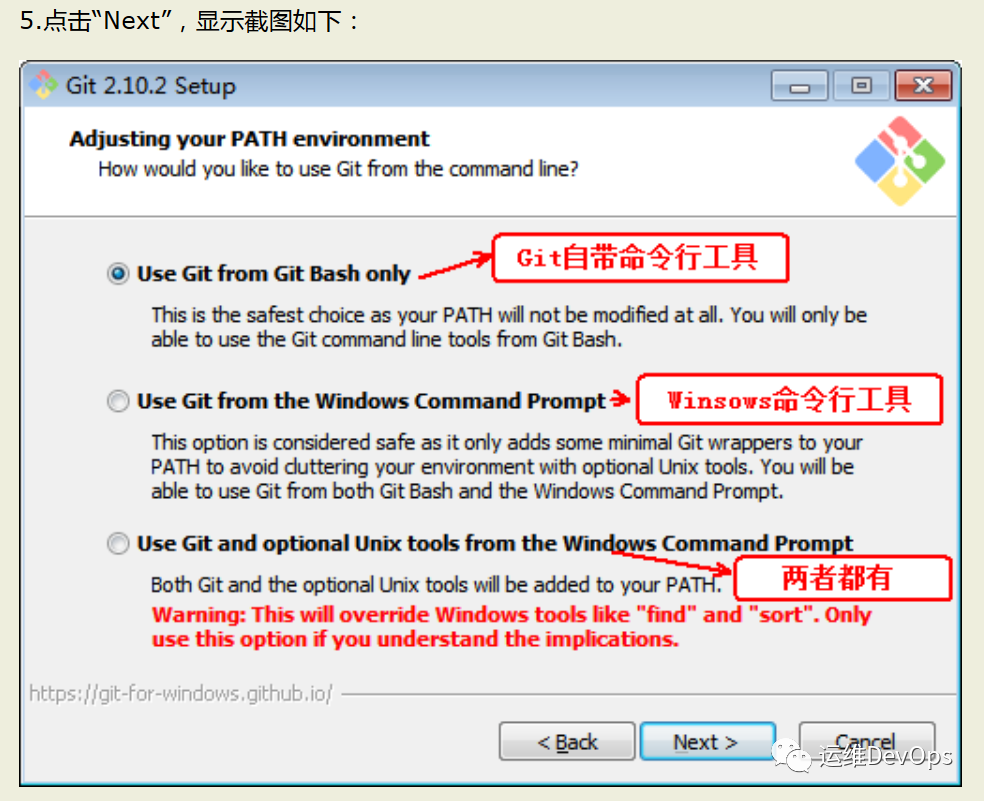This screenshot has height=801, width=984.
Task: Maximize the Git Setup window
Action: coord(861,86)
